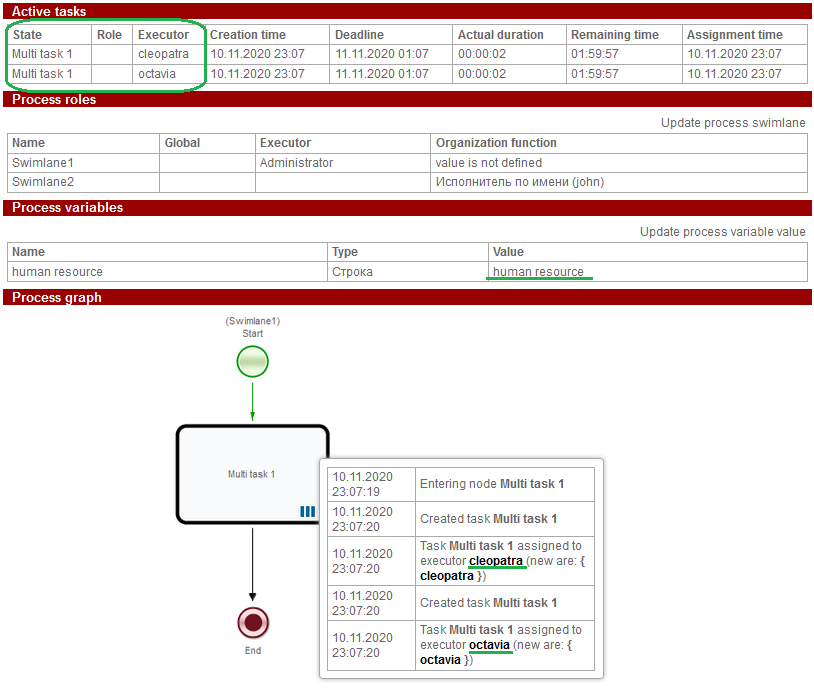
Task: Open the Update process swimlane link
Action: 733,123
